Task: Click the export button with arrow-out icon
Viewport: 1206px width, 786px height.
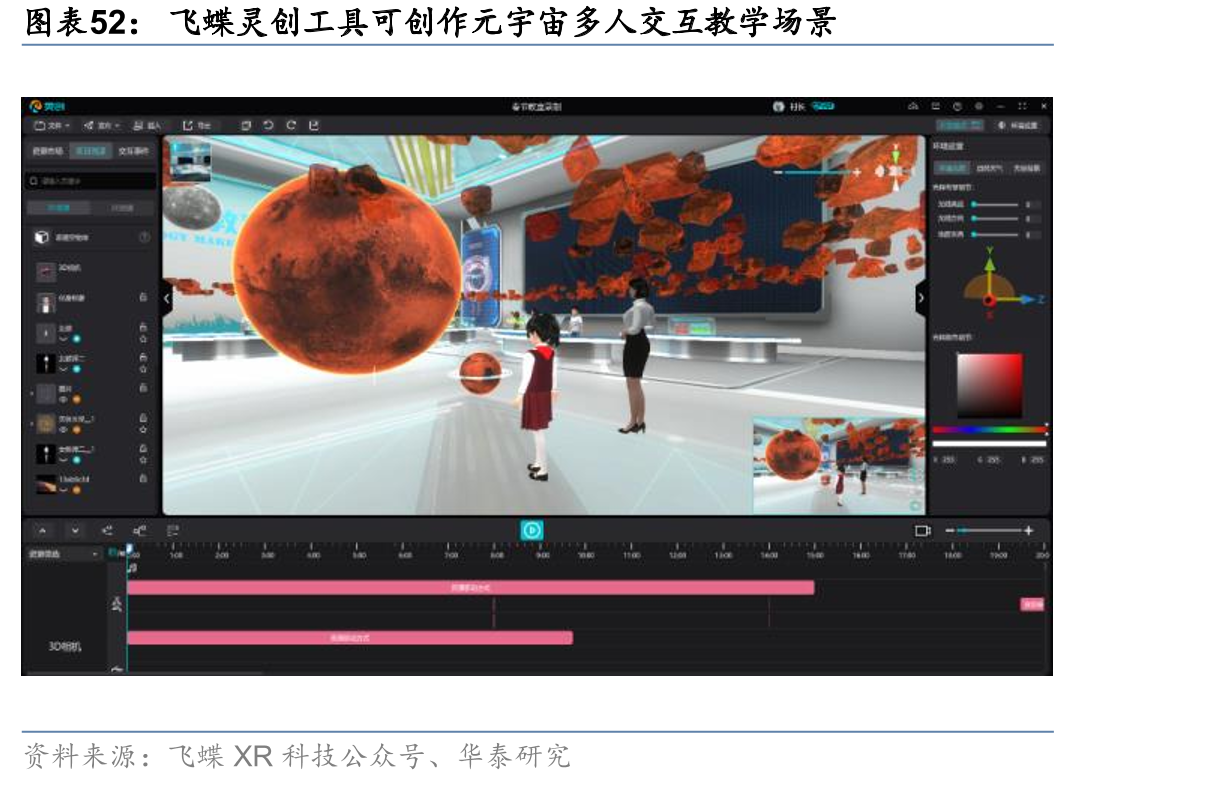Action: click(197, 125)
